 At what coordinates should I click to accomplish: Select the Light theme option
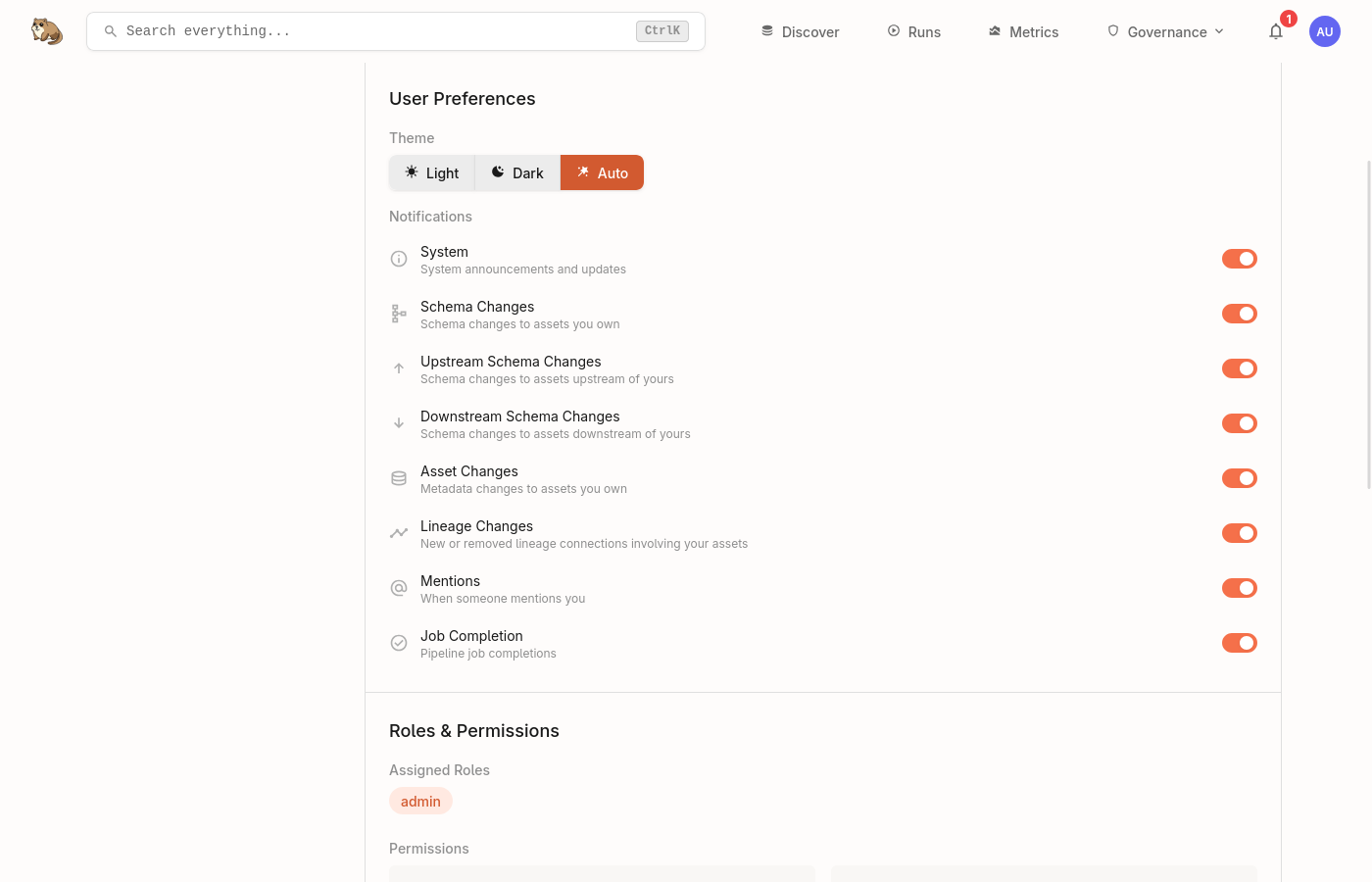click(x=431, y=172)
